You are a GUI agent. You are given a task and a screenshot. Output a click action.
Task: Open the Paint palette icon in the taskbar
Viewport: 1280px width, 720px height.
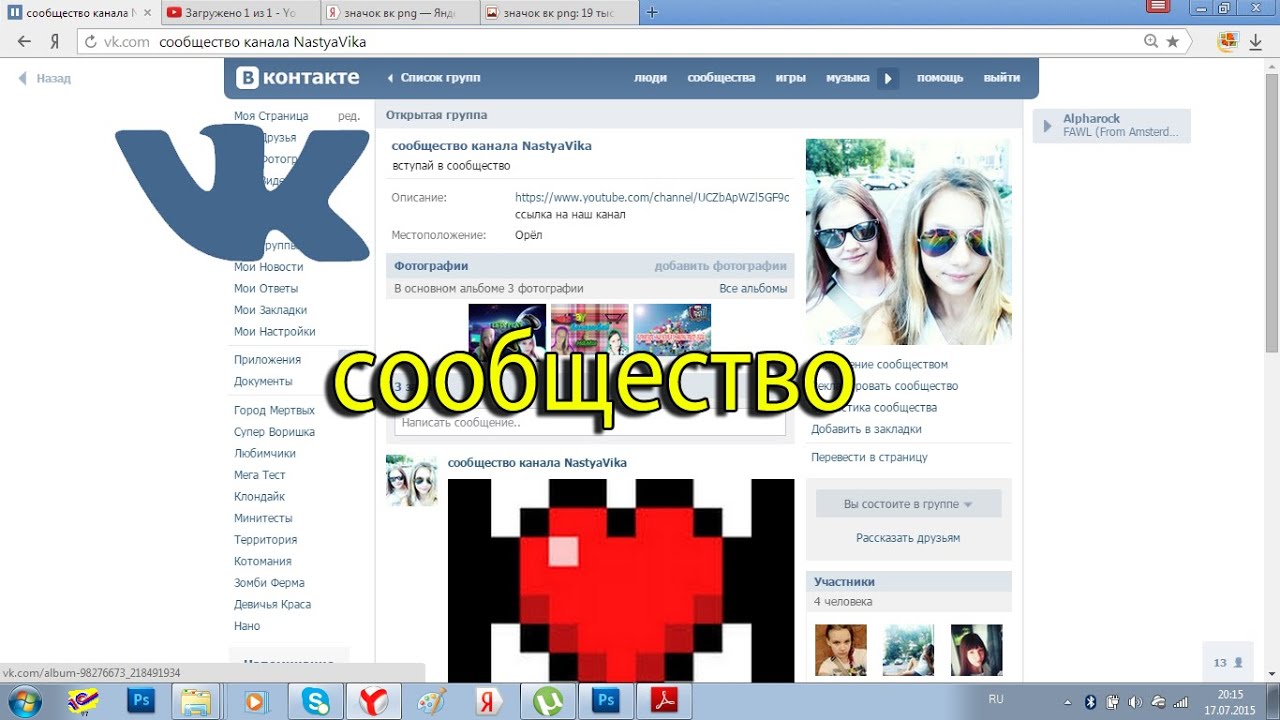click(x=431, y=701)
